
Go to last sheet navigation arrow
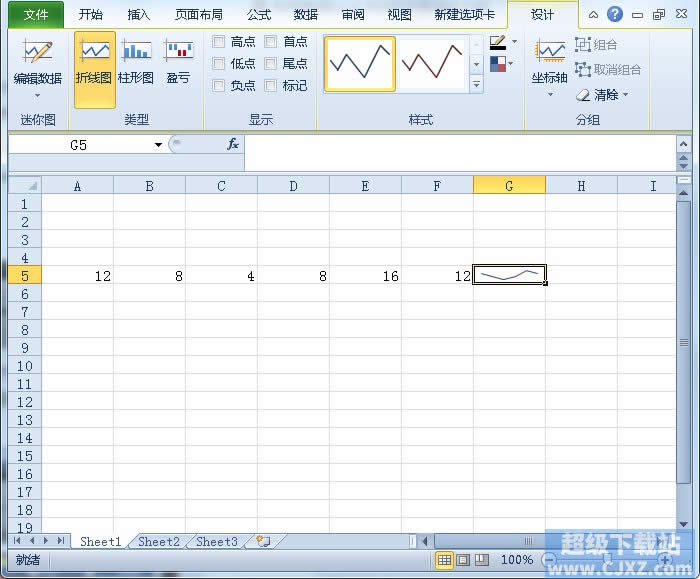[x=61, y=541]
